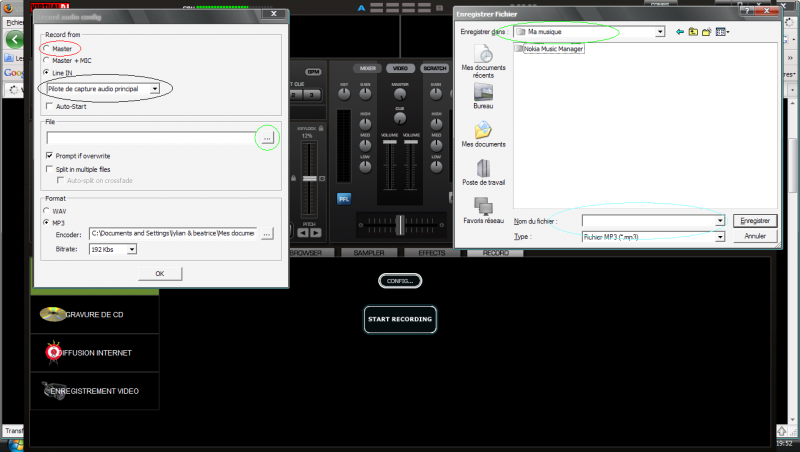Click the CUE knob below MASTER
This screenshot has width=800, height=452.
(400, 118)
